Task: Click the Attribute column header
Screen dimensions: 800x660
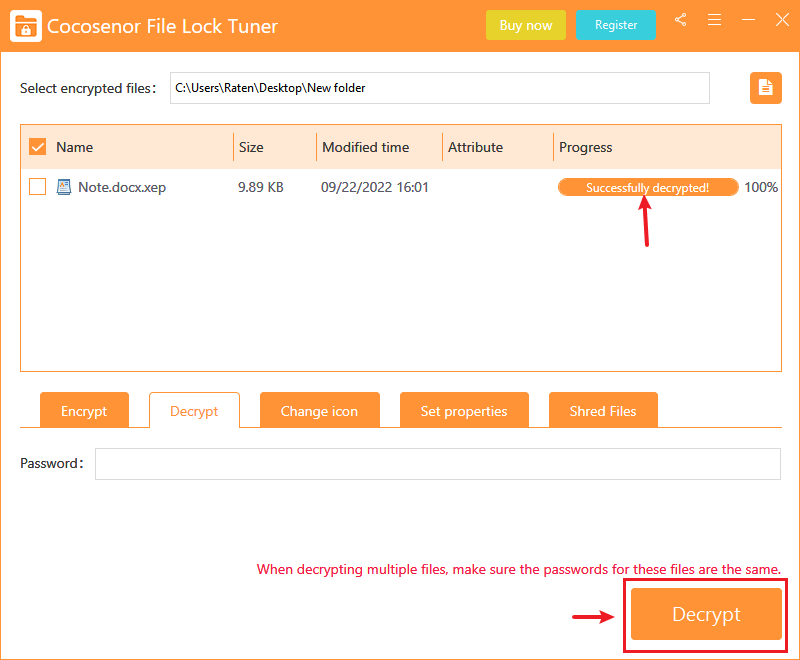Action: 475,147
